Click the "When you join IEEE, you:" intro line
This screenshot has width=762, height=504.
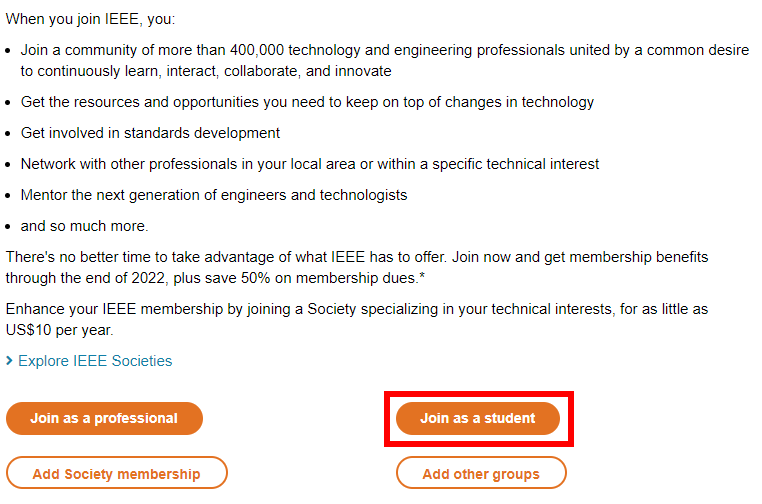90,19
